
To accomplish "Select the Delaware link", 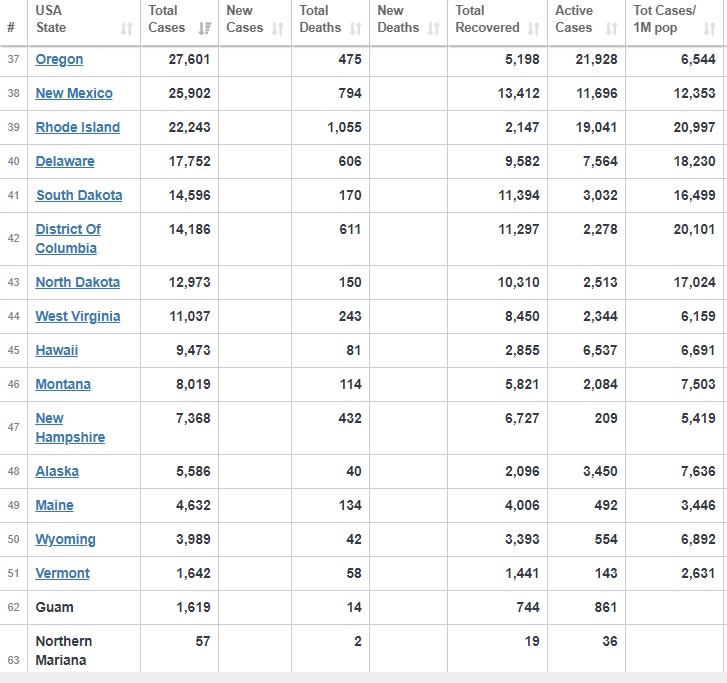I will [65, 161].
